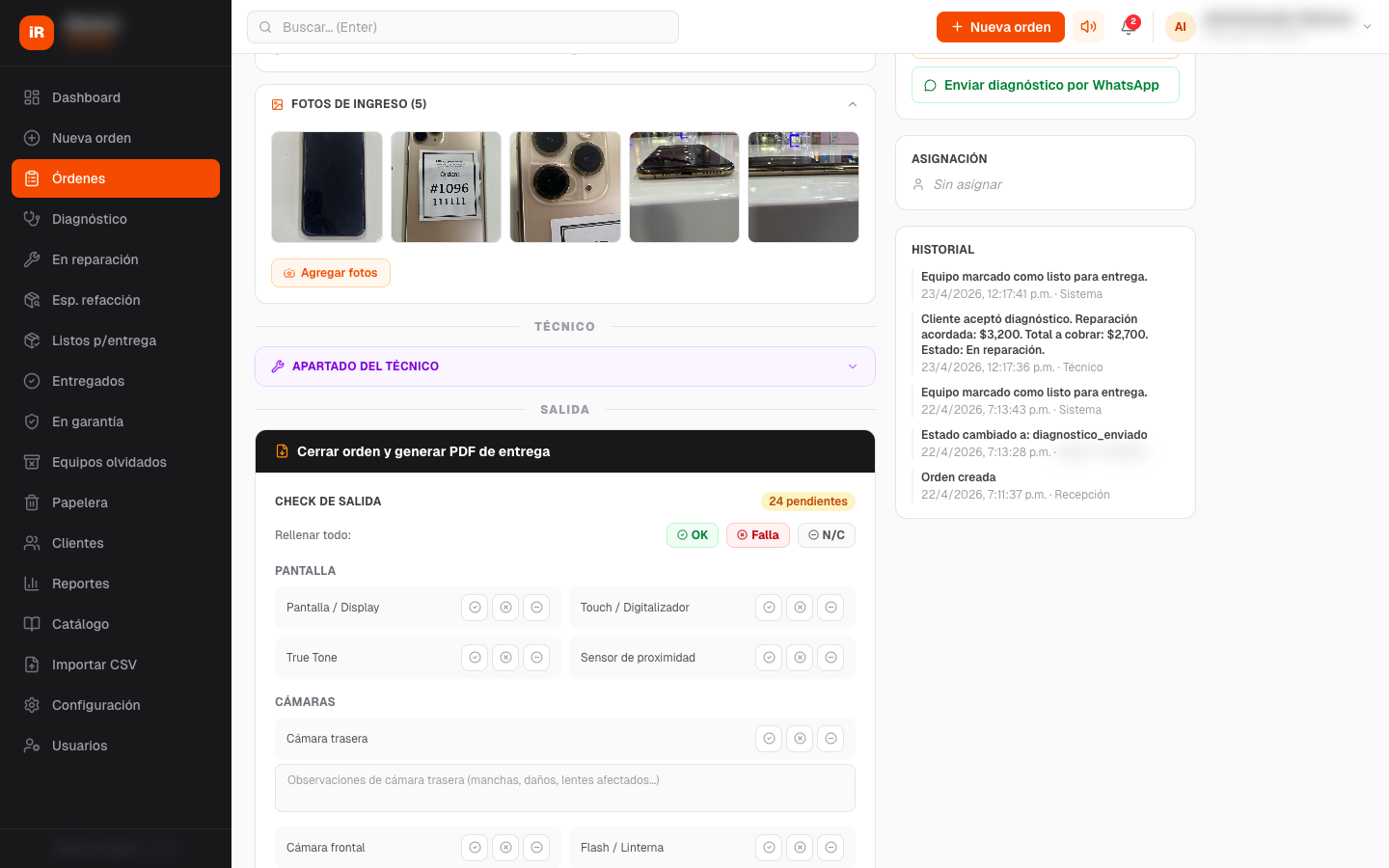Click the iR app logo
The height and width of the screenshot is (868, 1389).
tap(37, 33)
